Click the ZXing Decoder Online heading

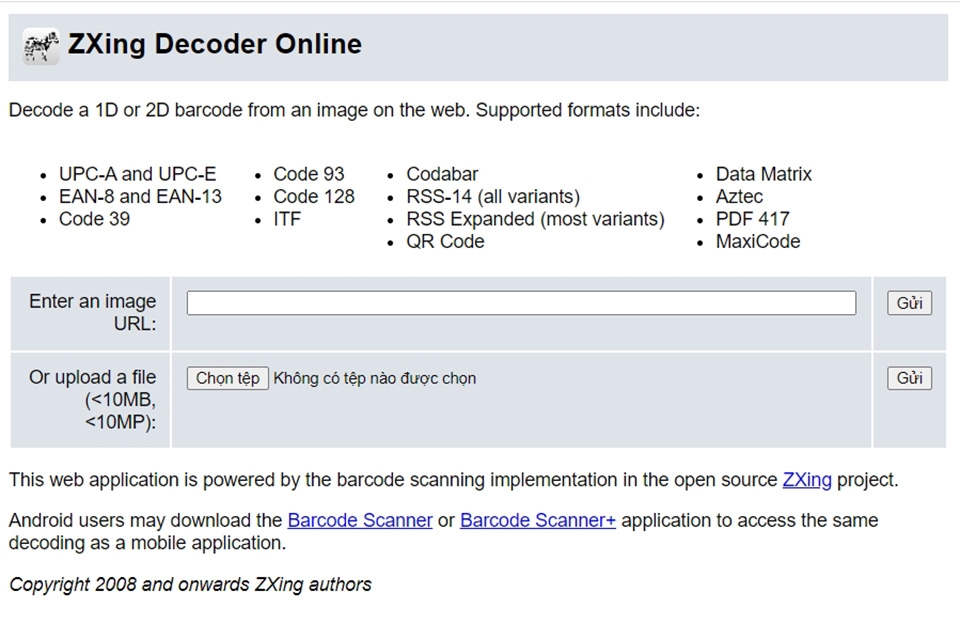coord(214,45)
